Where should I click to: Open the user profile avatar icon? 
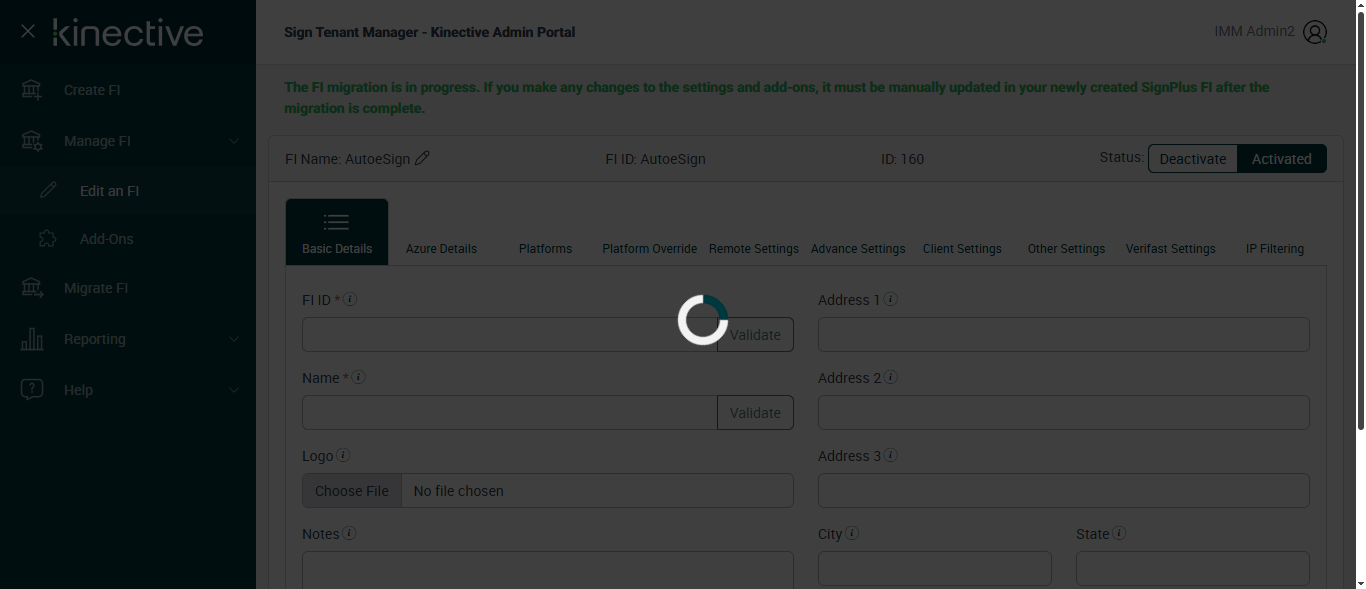click(1315, 32)
